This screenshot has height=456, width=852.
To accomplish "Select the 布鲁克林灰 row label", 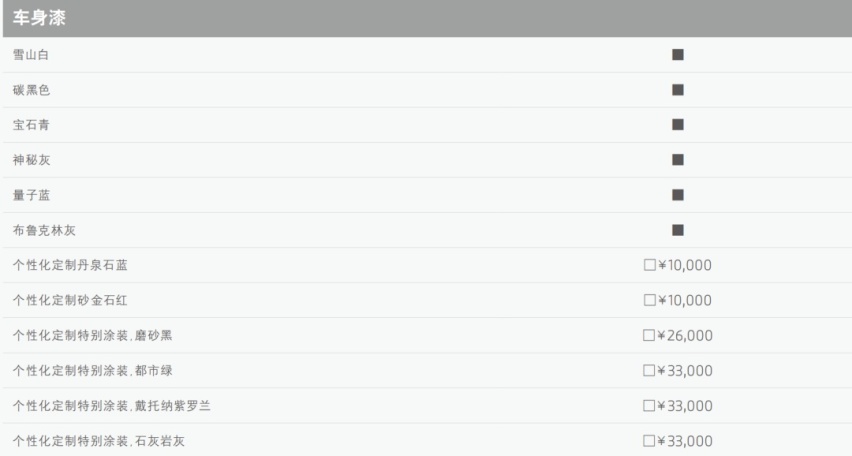I will click(x=44, y=230).
